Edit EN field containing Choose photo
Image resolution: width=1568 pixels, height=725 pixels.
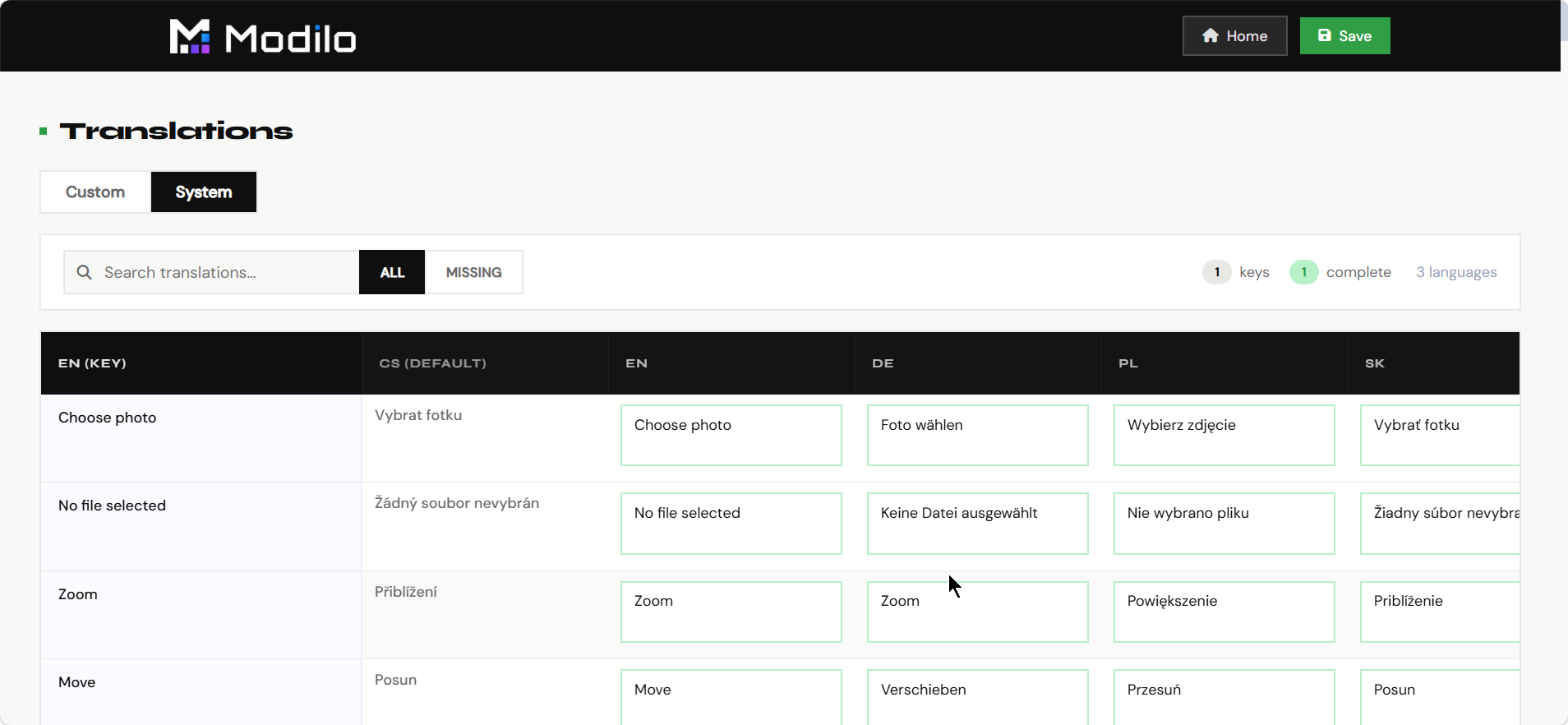[731, 435]
